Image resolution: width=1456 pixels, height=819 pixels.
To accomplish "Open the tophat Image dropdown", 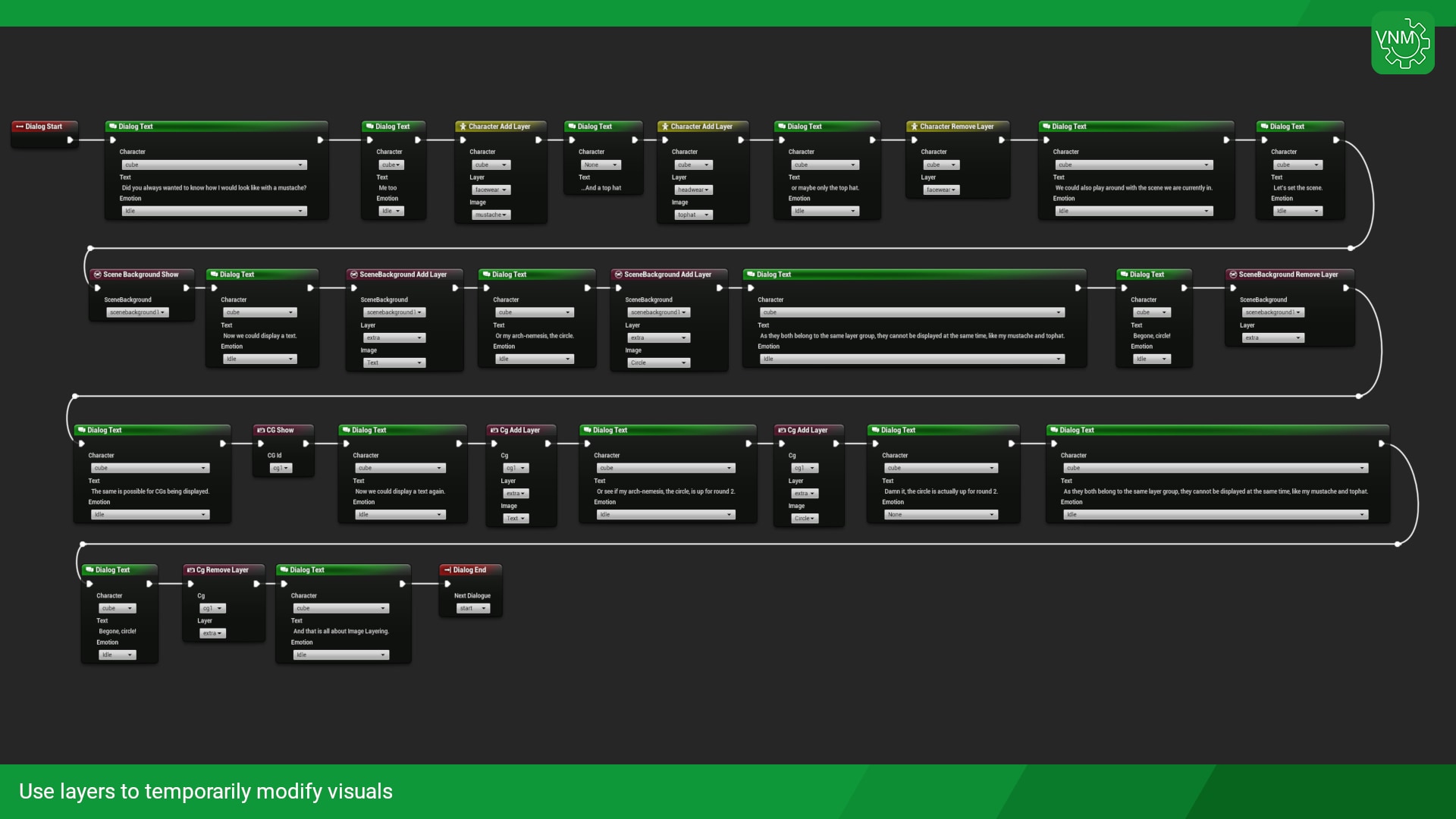I will 693,215.
